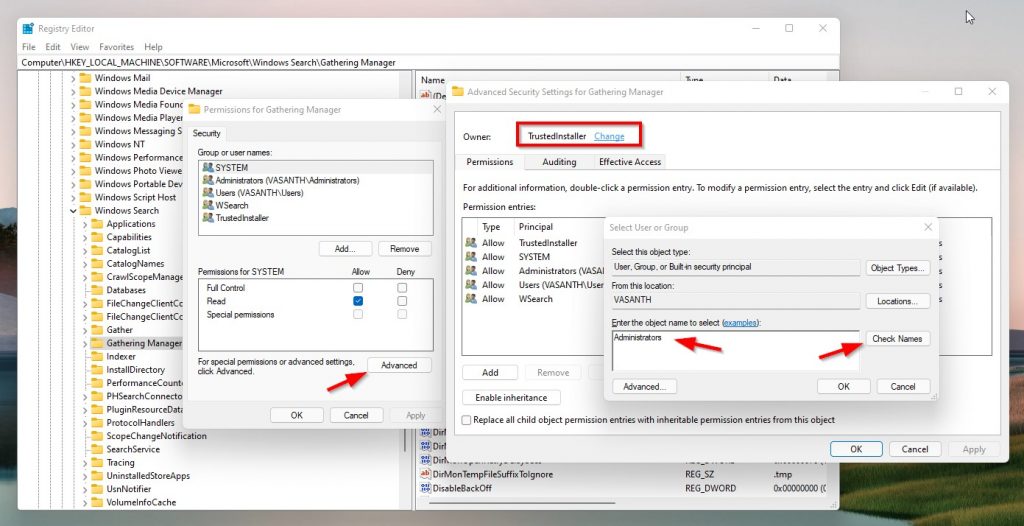The width and height of the screenshot is (1024, 526).
Task: Check Replace all child object permission entries
Action: pyautogui.click(x=466, y=420)
